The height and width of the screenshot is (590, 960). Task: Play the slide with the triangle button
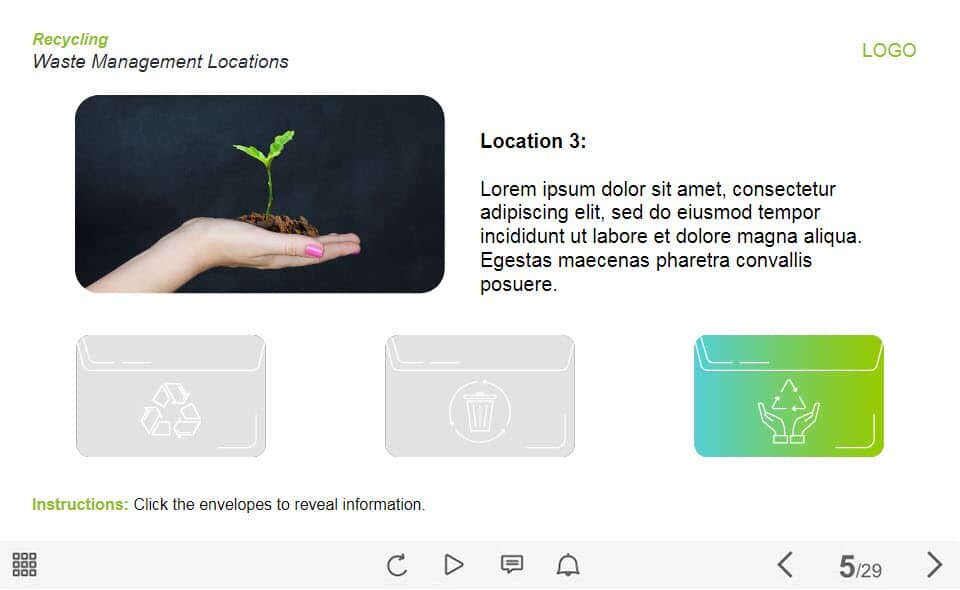point(454,564)
